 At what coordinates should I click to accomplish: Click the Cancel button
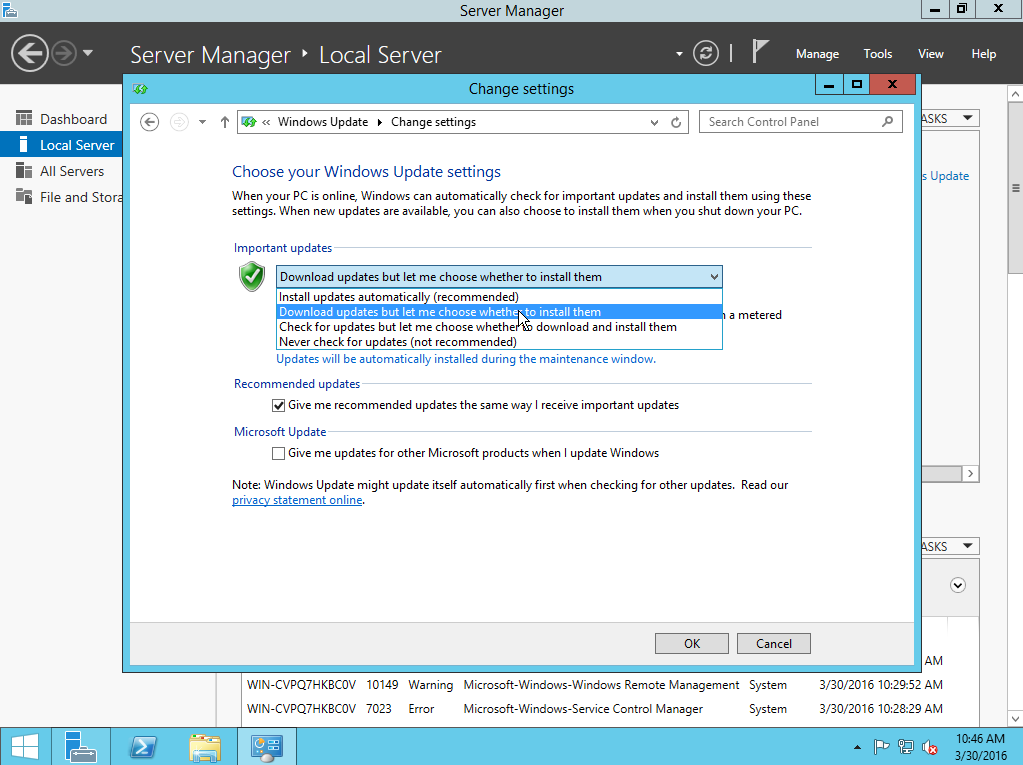[774, 644]
